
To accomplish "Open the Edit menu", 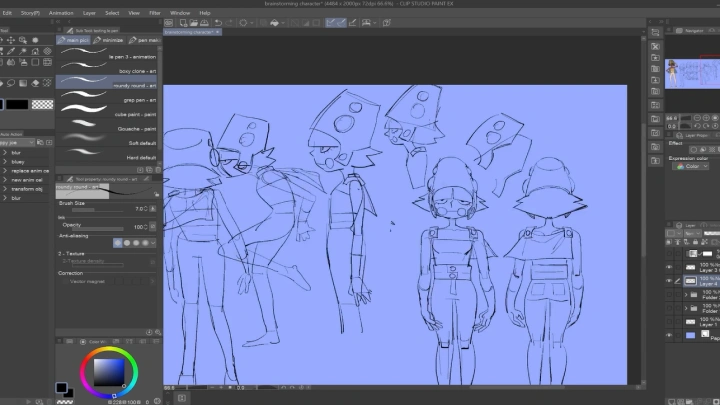I will click(x=7, y=13).
